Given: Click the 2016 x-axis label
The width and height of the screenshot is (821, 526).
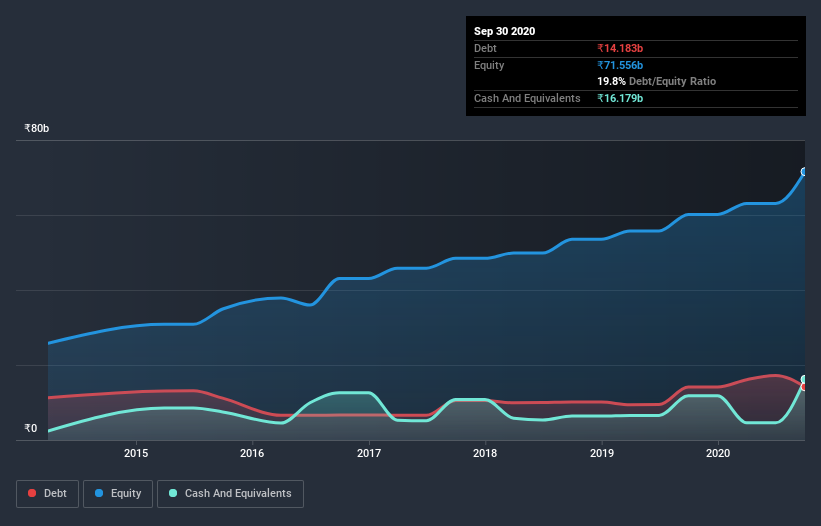Looking at the screenshot, I should tap(252, 453).
